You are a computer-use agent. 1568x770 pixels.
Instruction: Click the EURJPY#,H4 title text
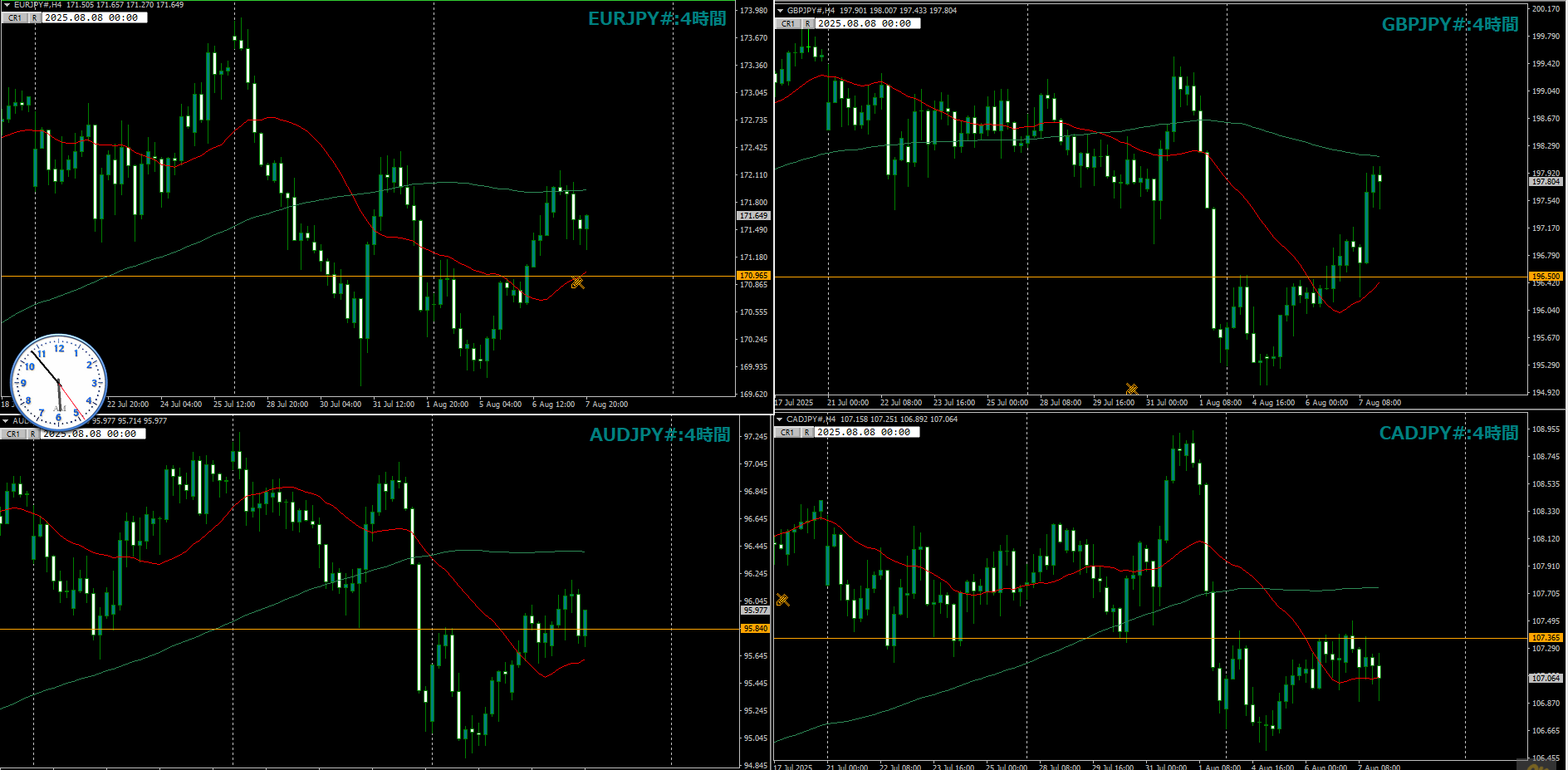coord(37,5)
